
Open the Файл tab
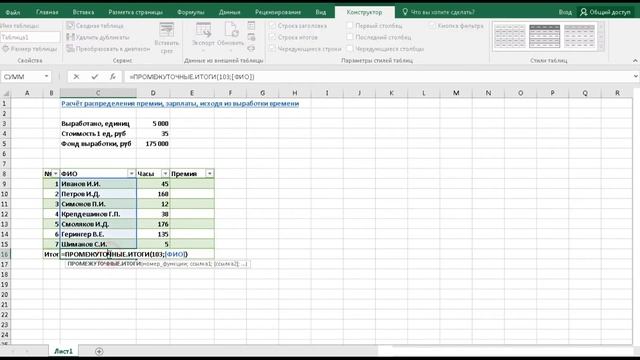[13, 12]
